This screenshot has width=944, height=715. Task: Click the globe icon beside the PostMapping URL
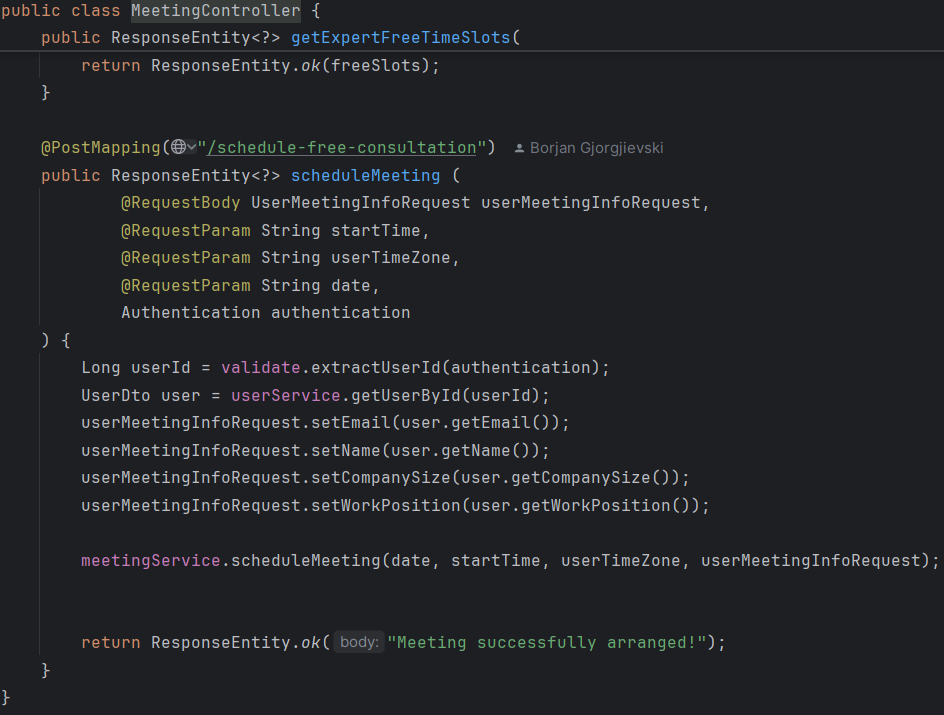tap(178, 148)
